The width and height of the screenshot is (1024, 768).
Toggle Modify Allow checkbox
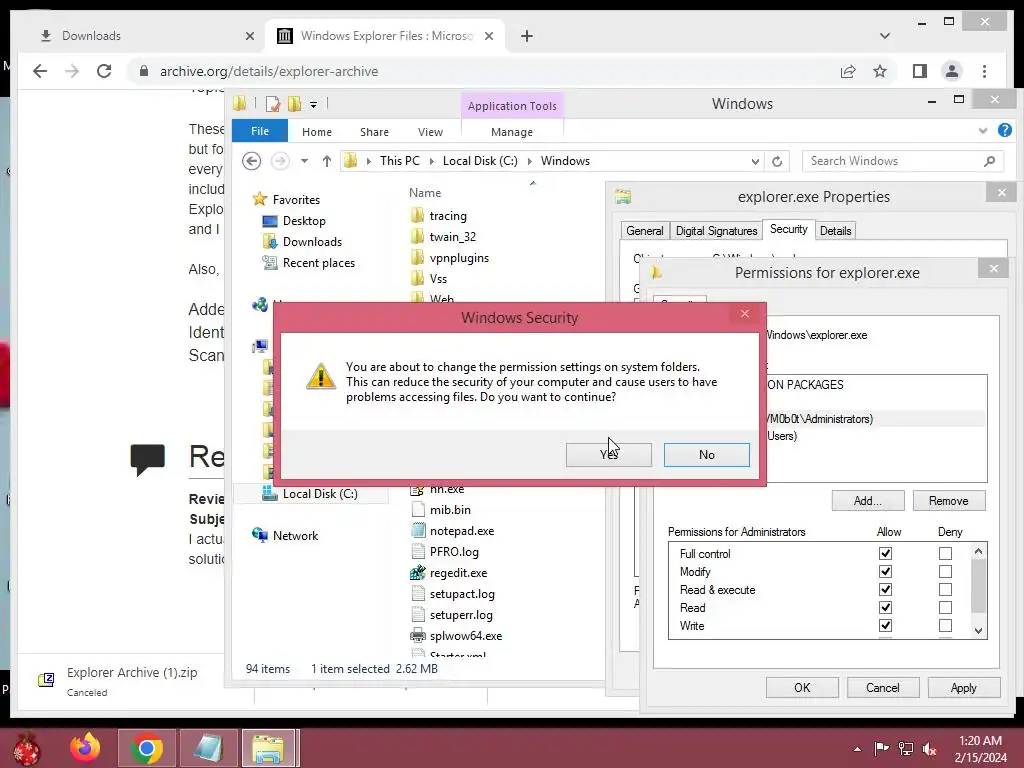[885, 571]
